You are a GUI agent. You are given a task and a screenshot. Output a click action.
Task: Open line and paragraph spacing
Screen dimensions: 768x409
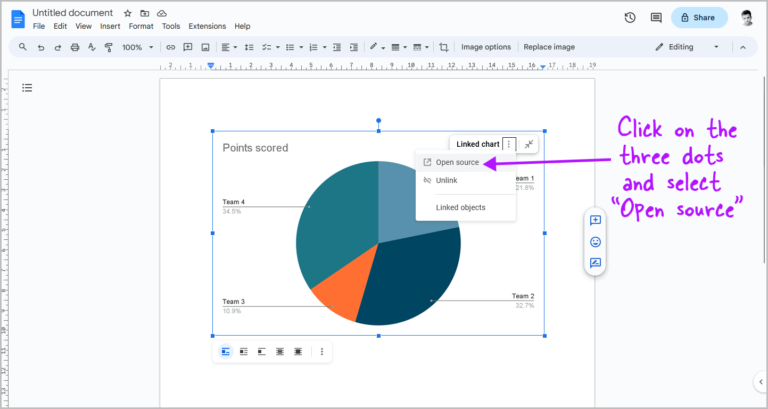coord(249,48)
